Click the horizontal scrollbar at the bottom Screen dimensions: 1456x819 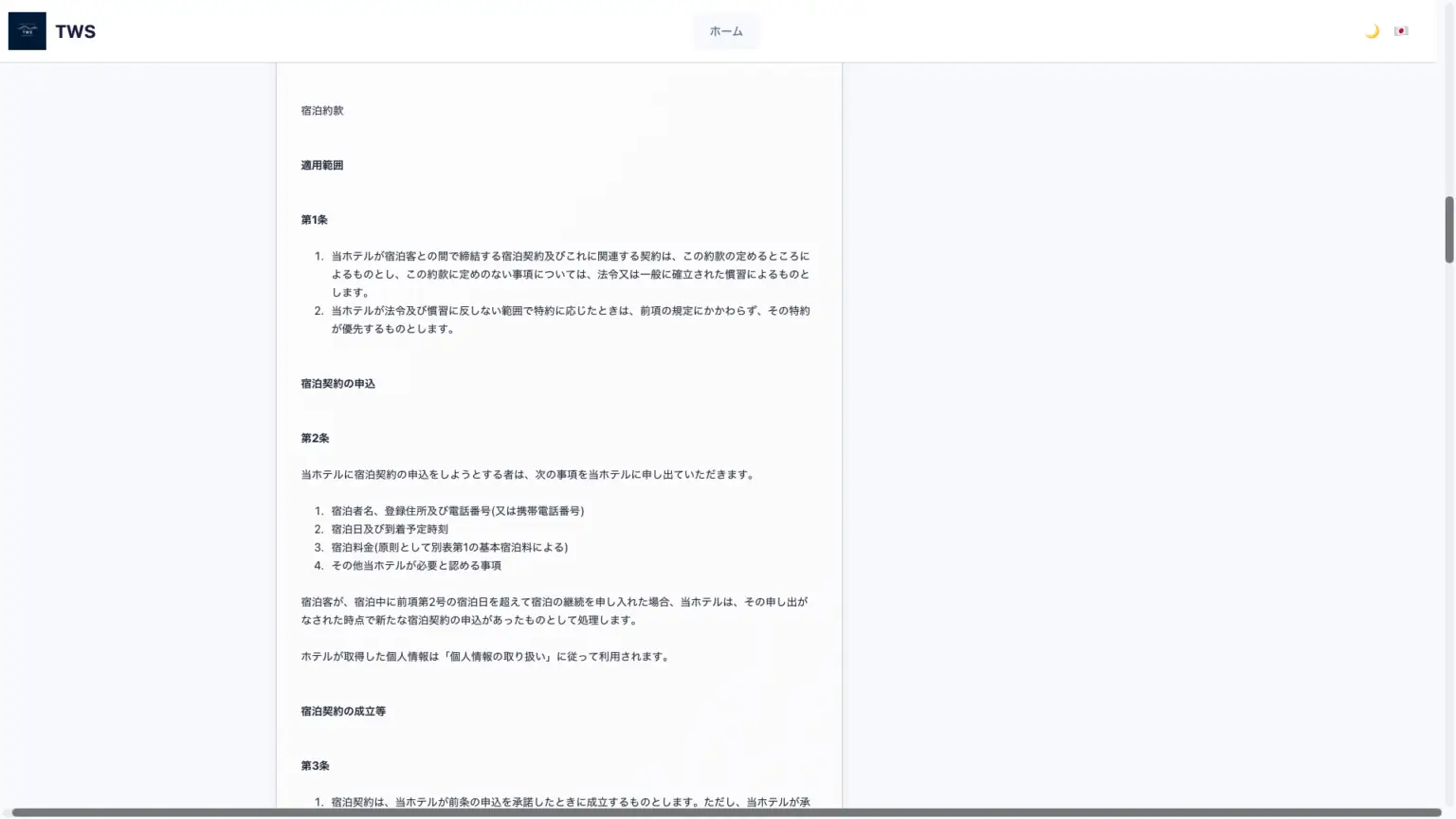[x=726, y=812]
